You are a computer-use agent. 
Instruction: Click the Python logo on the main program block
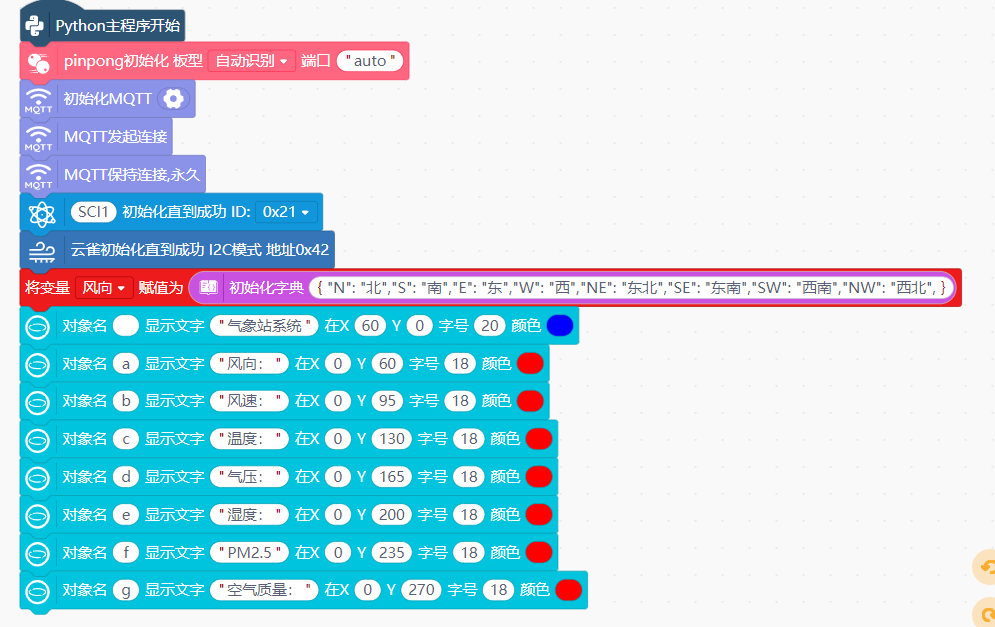point(36,25)
